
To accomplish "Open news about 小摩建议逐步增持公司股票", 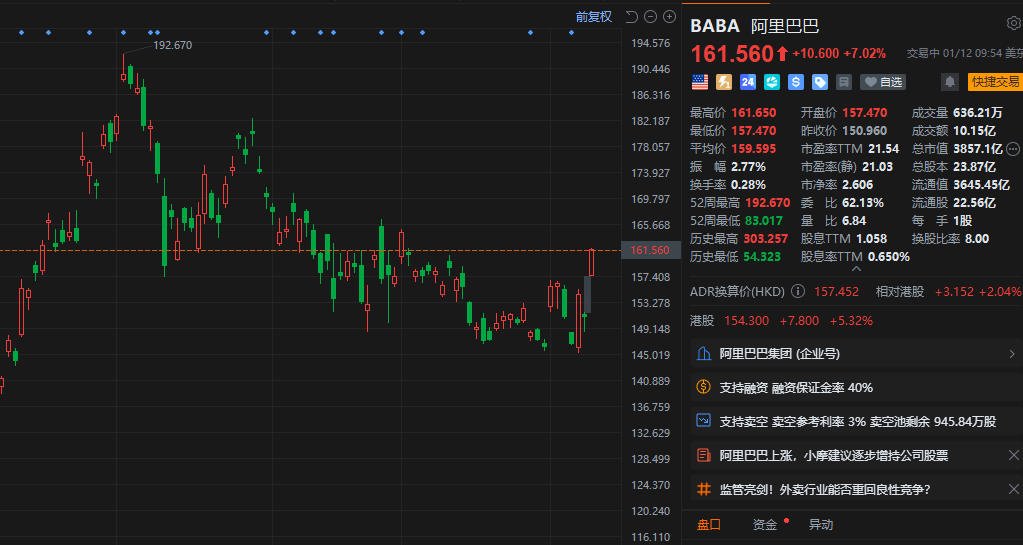I will tap(834, 456).
